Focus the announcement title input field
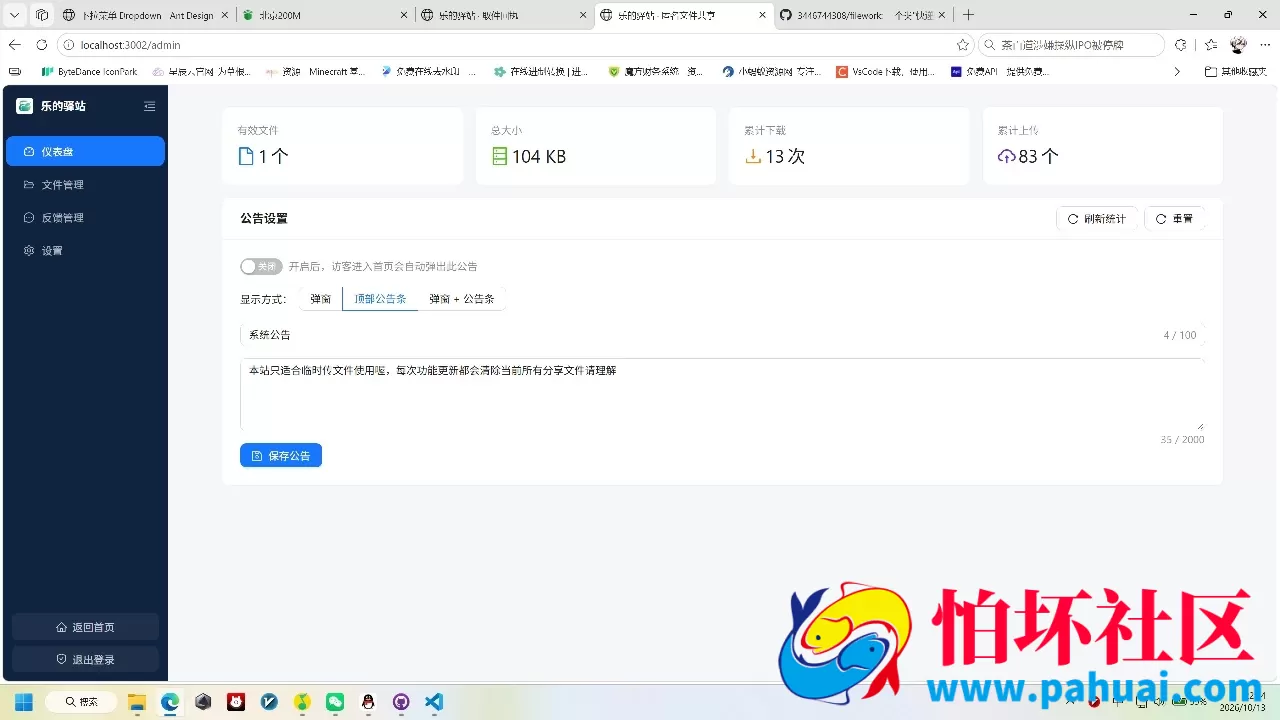Viewport: 1280px width, 720px height. pyautogui.click(x=722, y=335)
